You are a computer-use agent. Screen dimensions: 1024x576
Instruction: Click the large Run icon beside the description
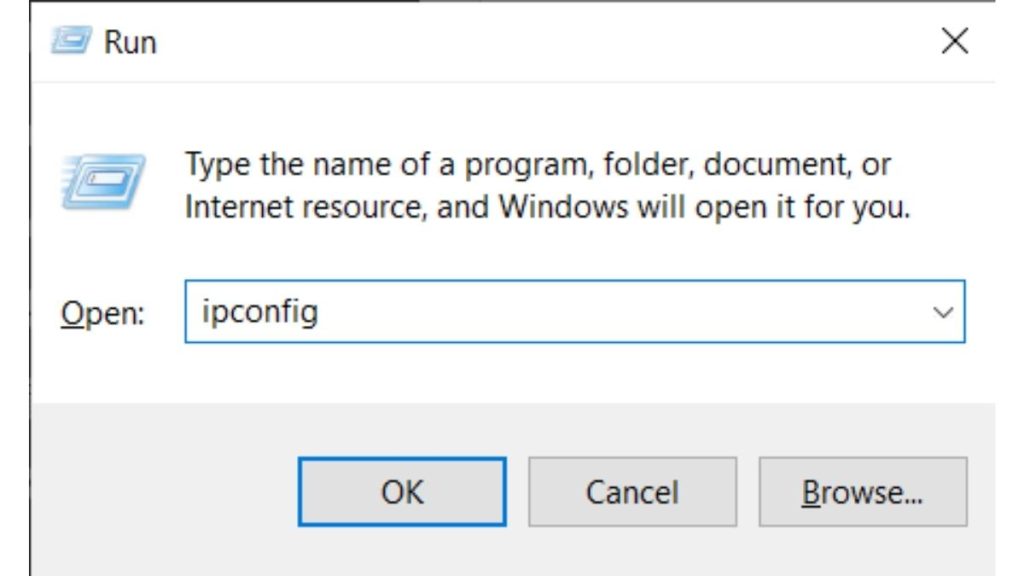point(103,182)
